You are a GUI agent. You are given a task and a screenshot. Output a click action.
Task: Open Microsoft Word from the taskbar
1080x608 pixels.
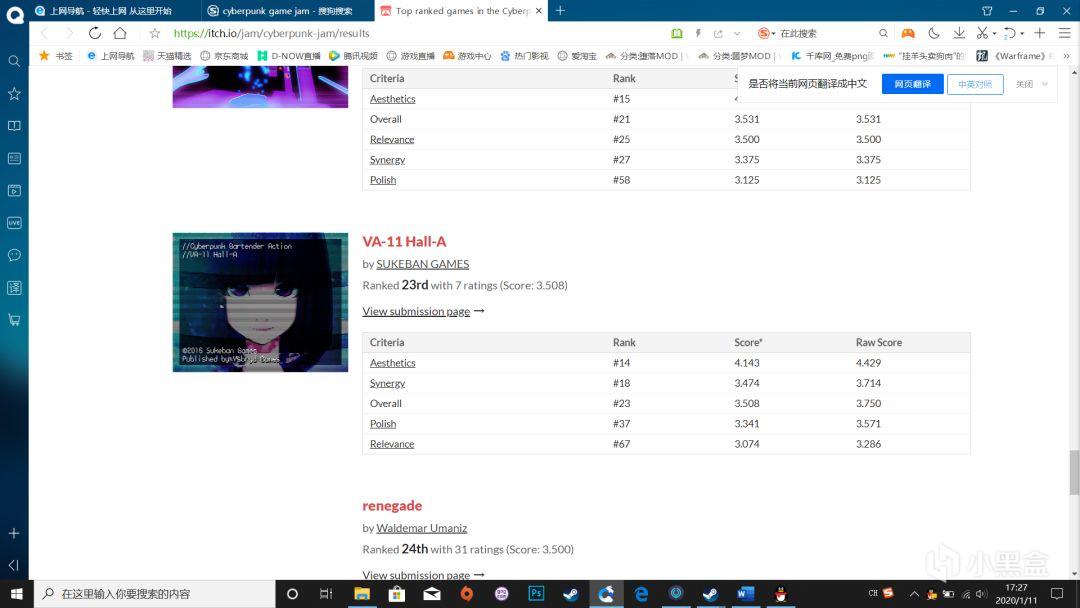[745, 594]
